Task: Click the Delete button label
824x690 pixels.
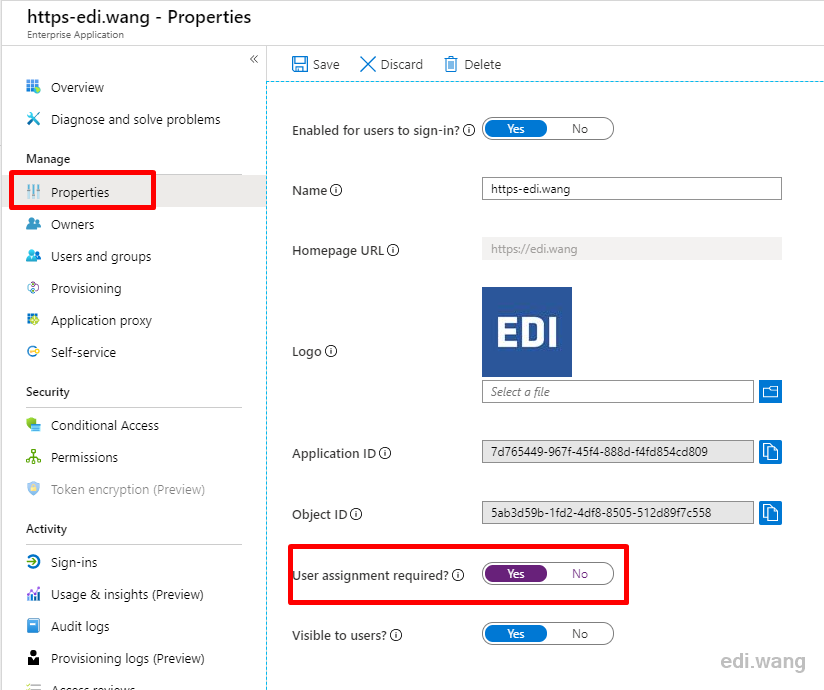Action: tap(482, 65)
